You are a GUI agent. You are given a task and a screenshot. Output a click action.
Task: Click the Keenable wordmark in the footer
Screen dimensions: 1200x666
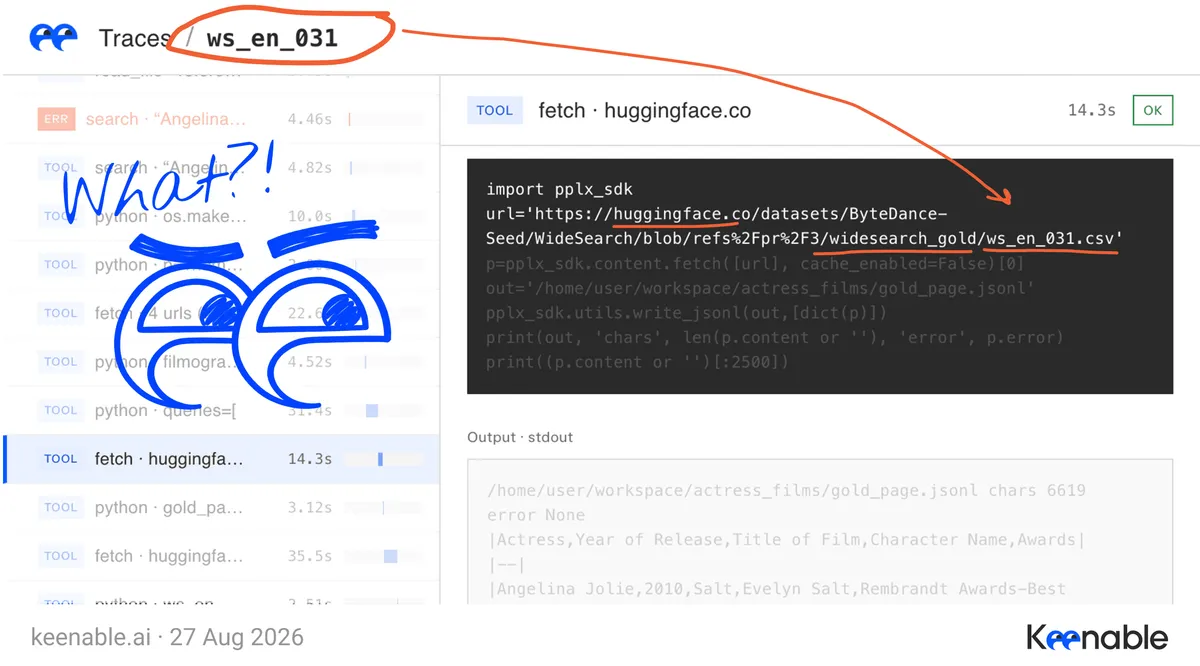1098,637
